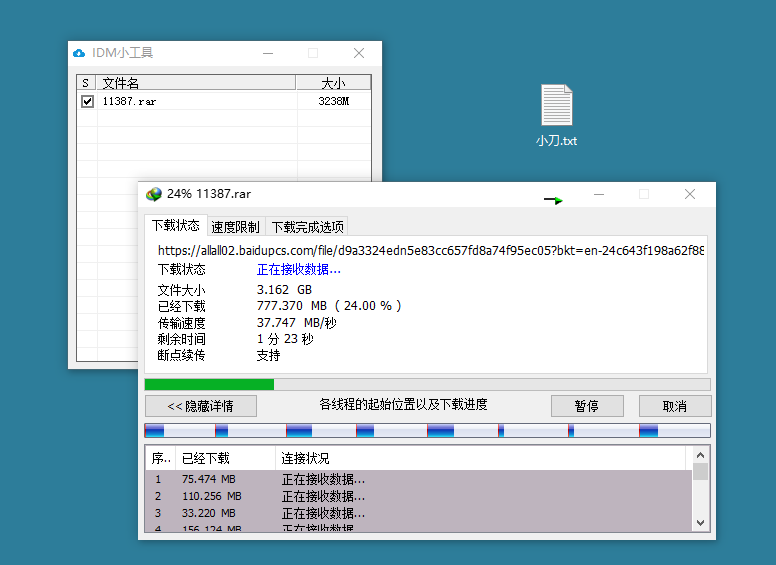The width and height of the screenshot is (776, 565).
Task: Cancel the download with 取消 button
Action: 675,406
